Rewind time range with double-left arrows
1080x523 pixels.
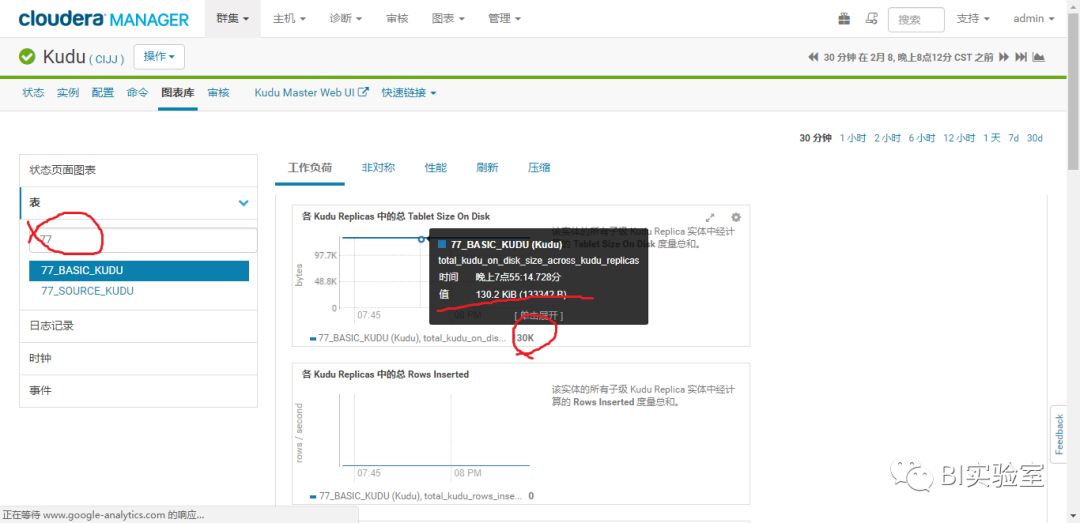[x=813, y=57]
